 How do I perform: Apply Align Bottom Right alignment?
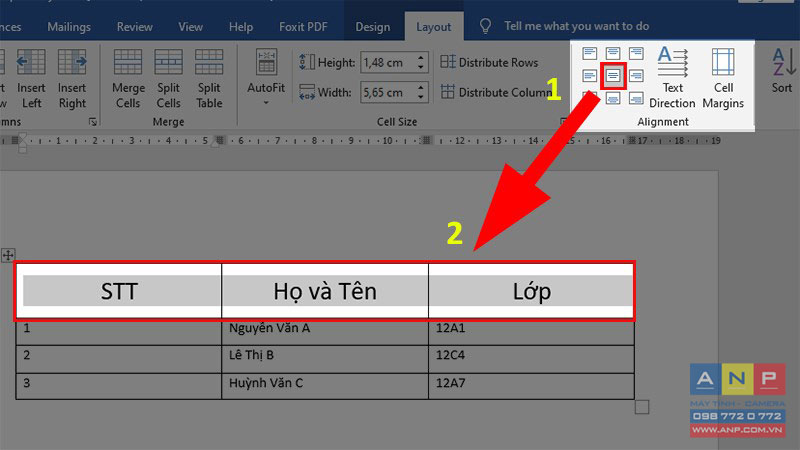(x=636, y=98)
